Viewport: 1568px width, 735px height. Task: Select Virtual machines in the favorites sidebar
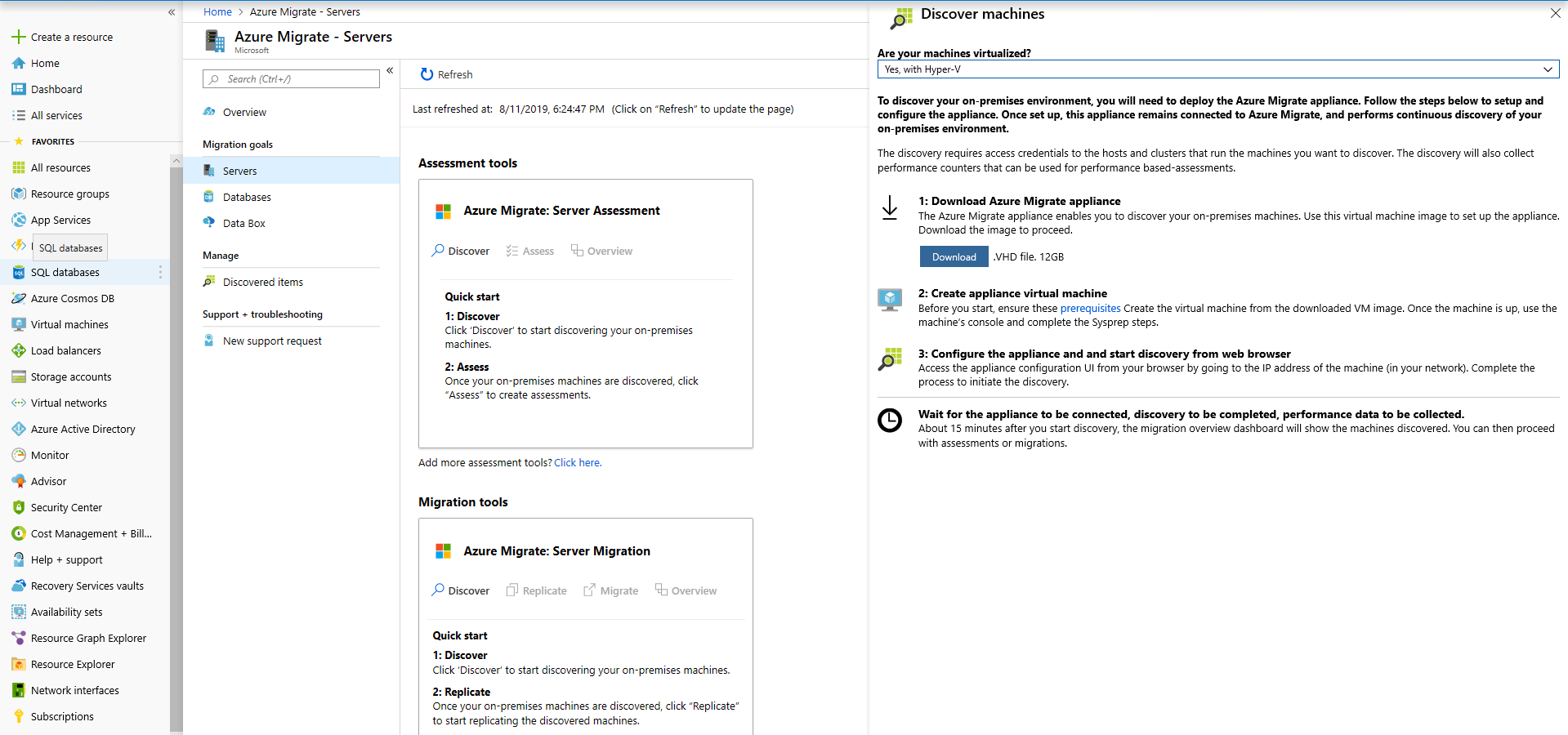[x=69, y=324]
